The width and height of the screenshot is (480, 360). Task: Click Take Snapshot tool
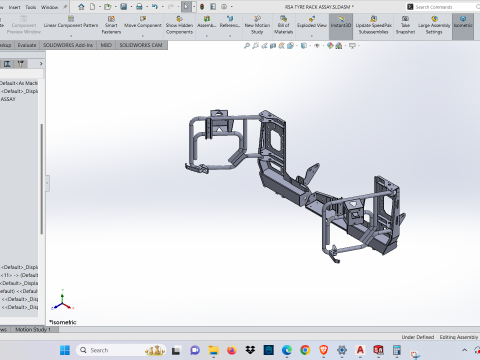(x=405, y=25)
